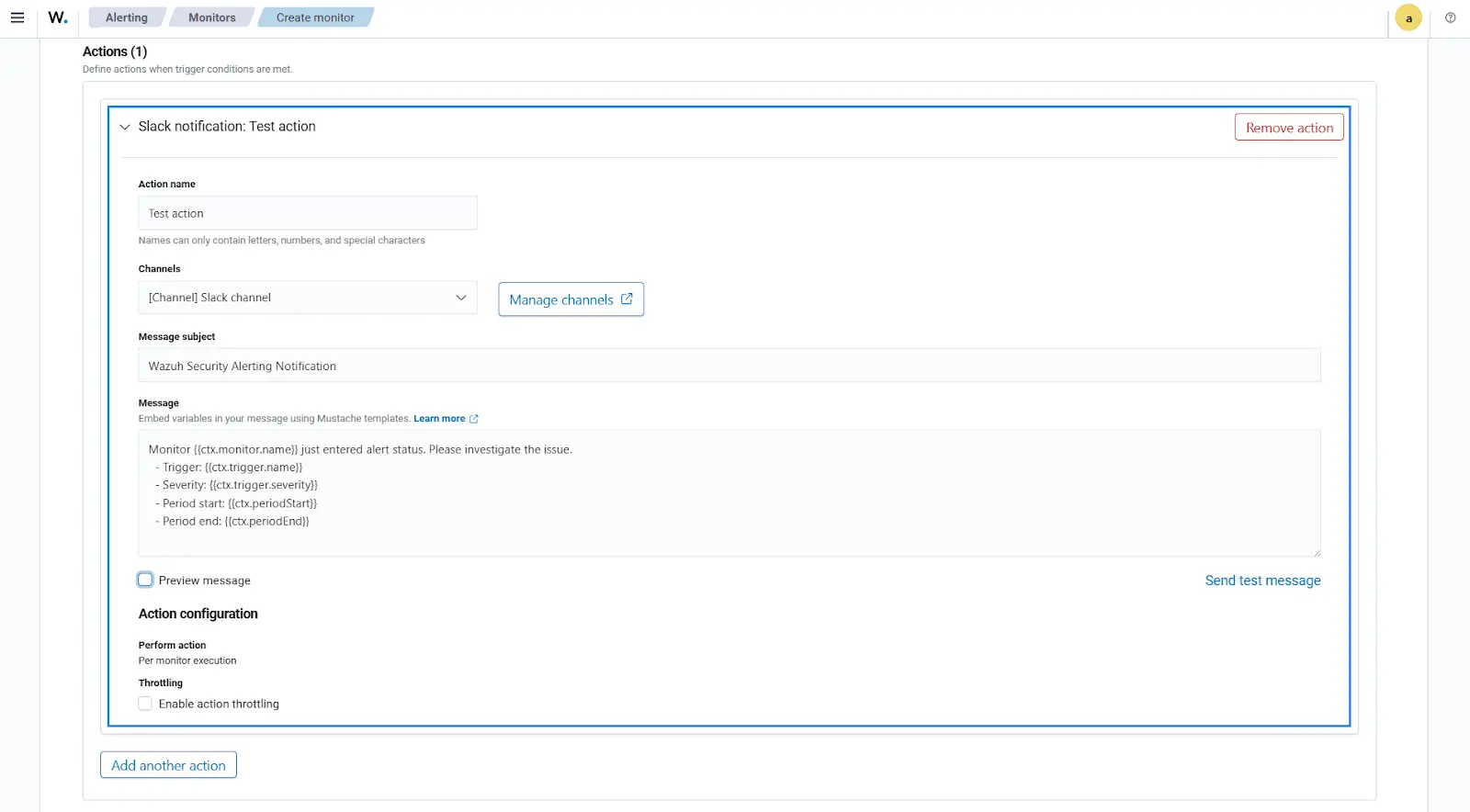1470x812 pixels.
Task: Open the hamburger navigation menu
Action: coord(17,17)
